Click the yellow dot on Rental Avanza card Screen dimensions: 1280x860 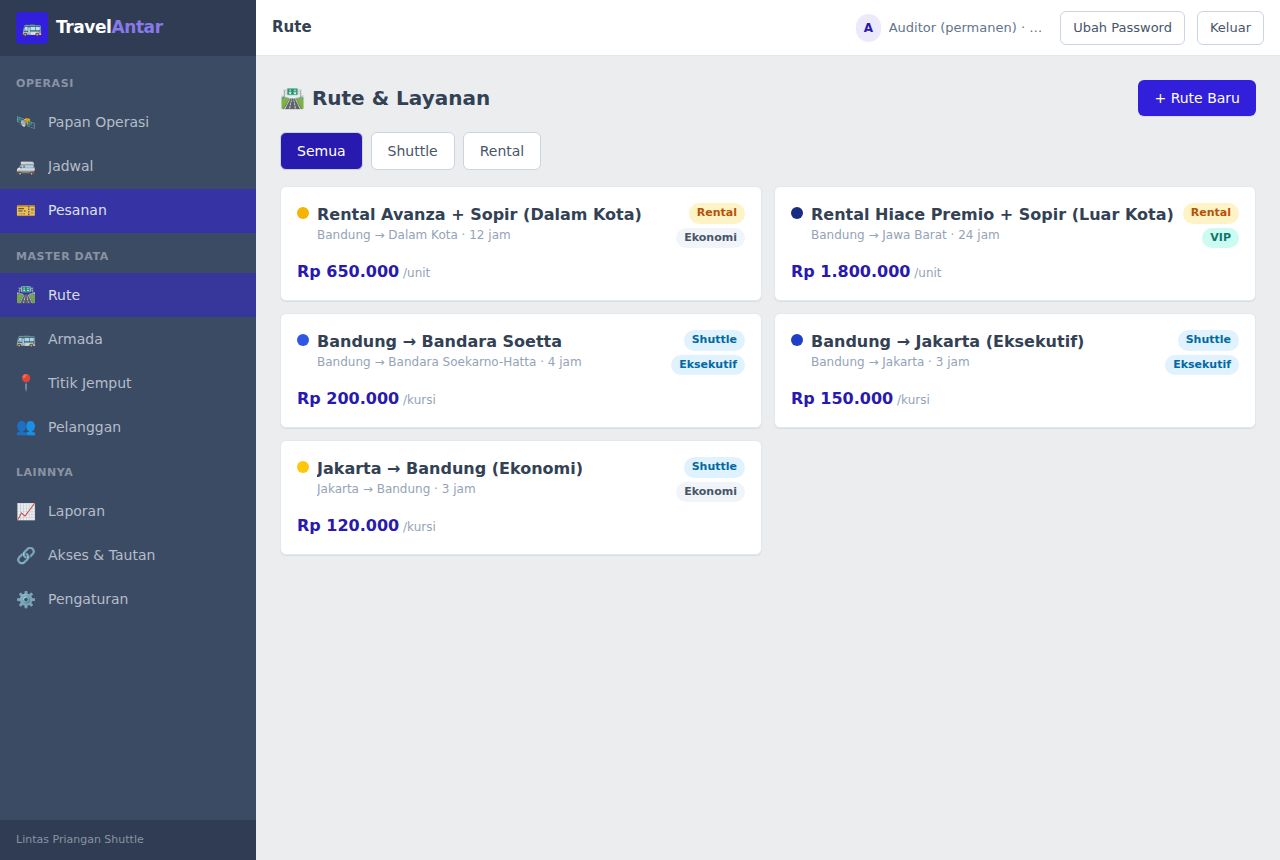click(x=303, y=213)
